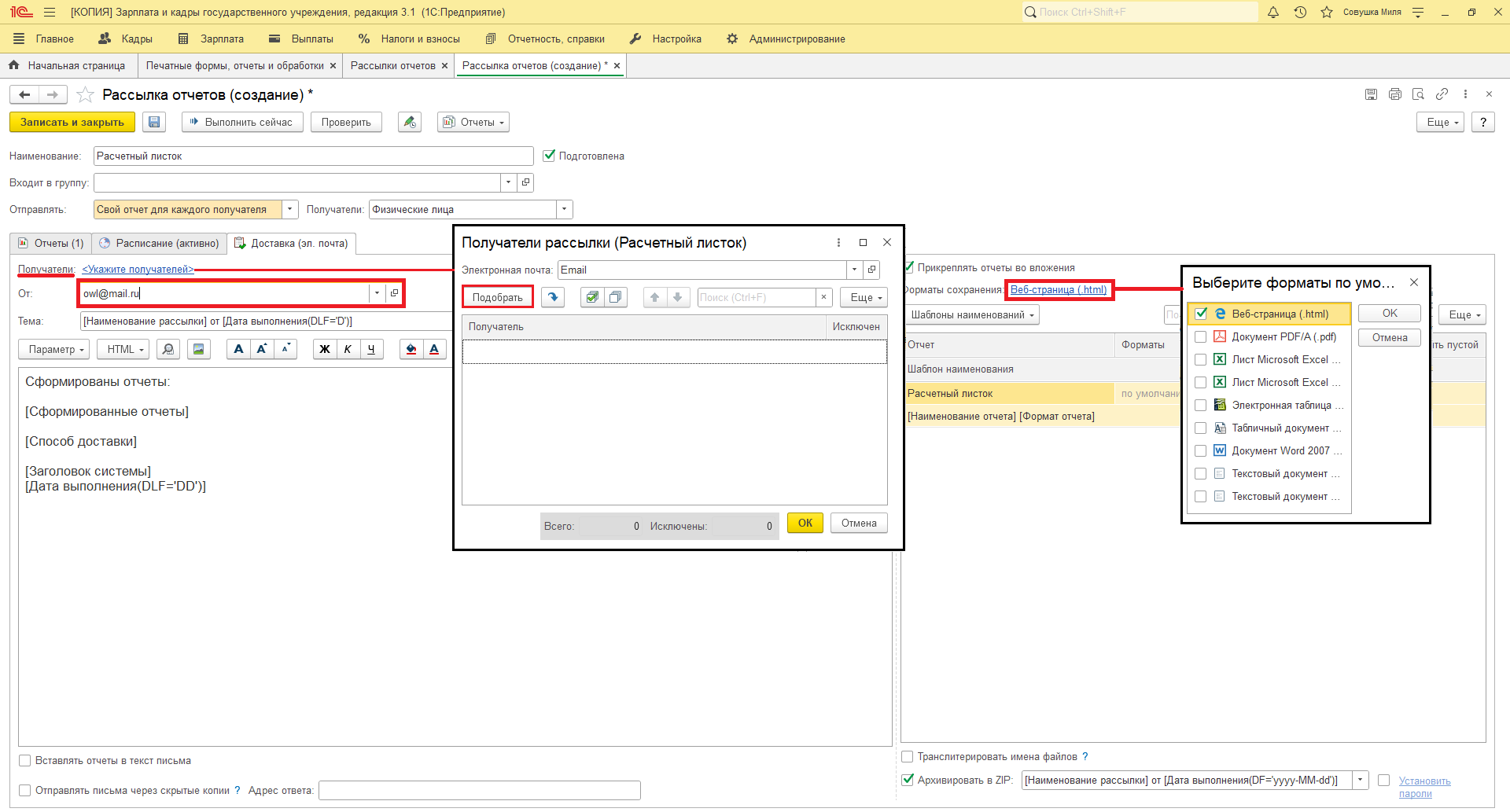
Task: Uncheck Веб-страница (.html) format
Action: coord(1201,314)
